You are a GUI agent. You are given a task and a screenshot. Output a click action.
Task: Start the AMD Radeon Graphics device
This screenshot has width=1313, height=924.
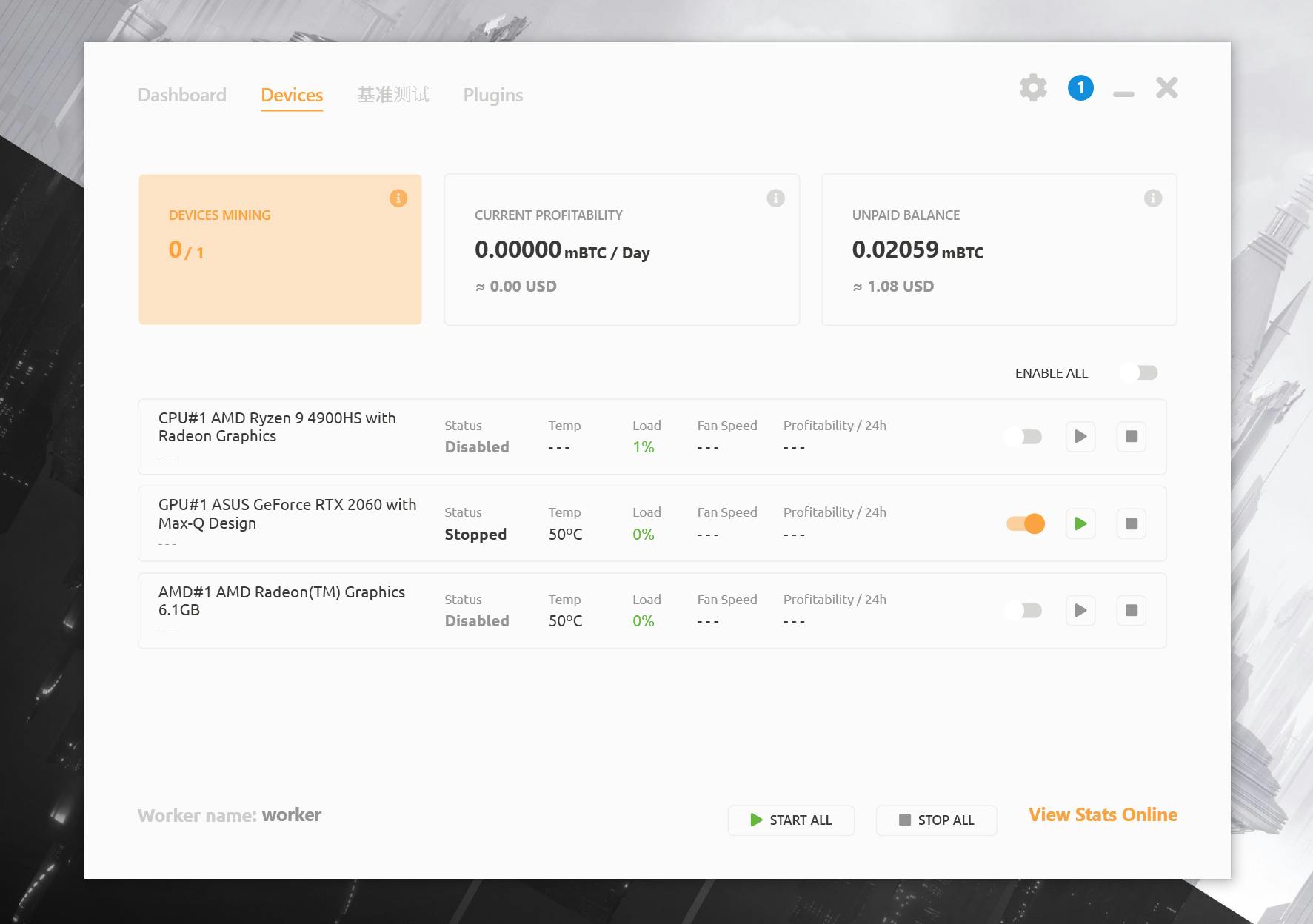(x=1080, y=611)
